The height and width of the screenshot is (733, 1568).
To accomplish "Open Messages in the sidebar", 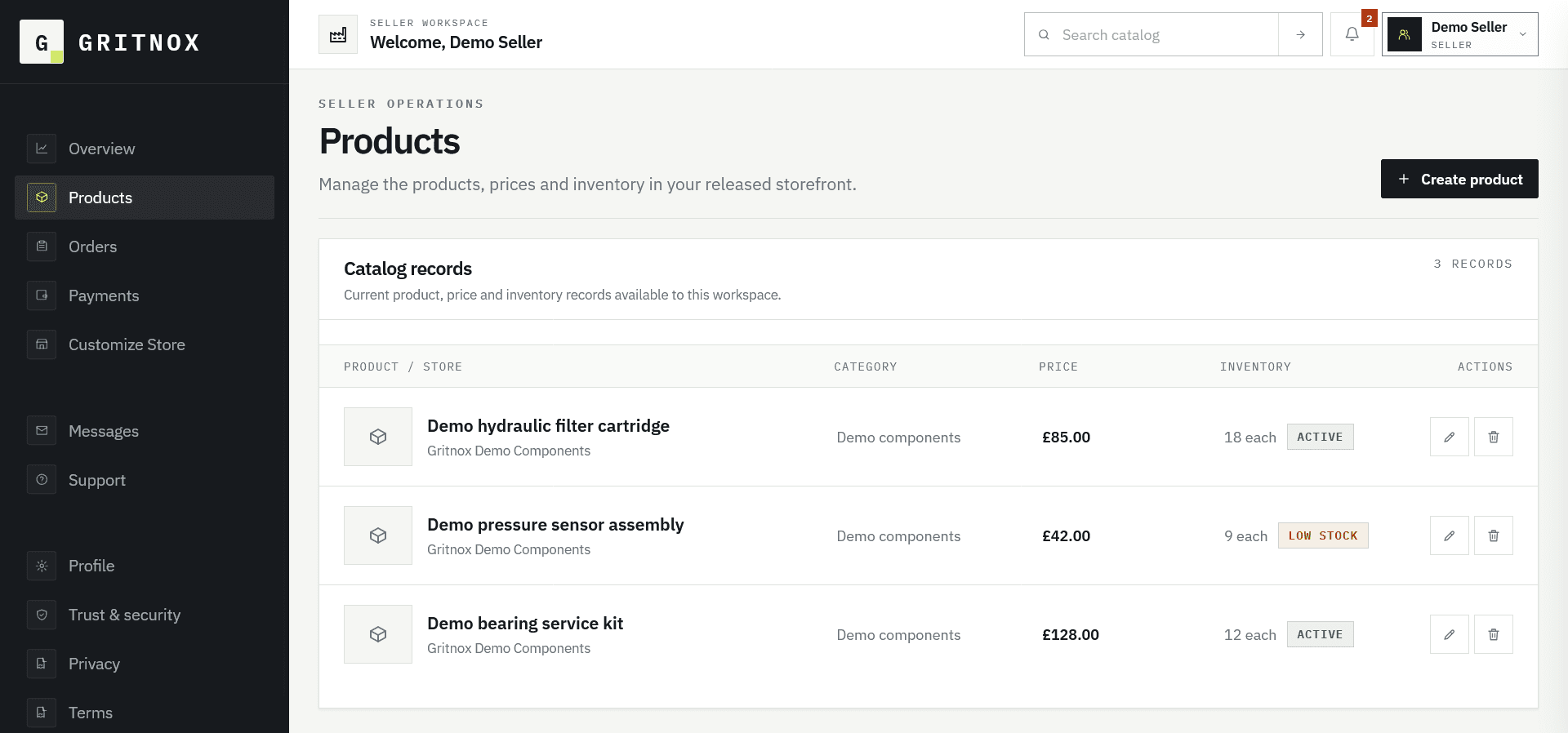I will pyautogui.click(x=145, y=431).
